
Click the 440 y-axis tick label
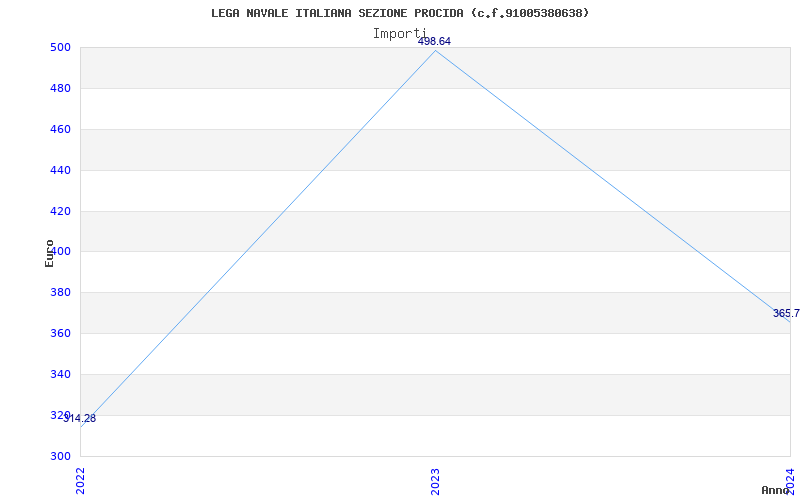(x=60, y=170)
